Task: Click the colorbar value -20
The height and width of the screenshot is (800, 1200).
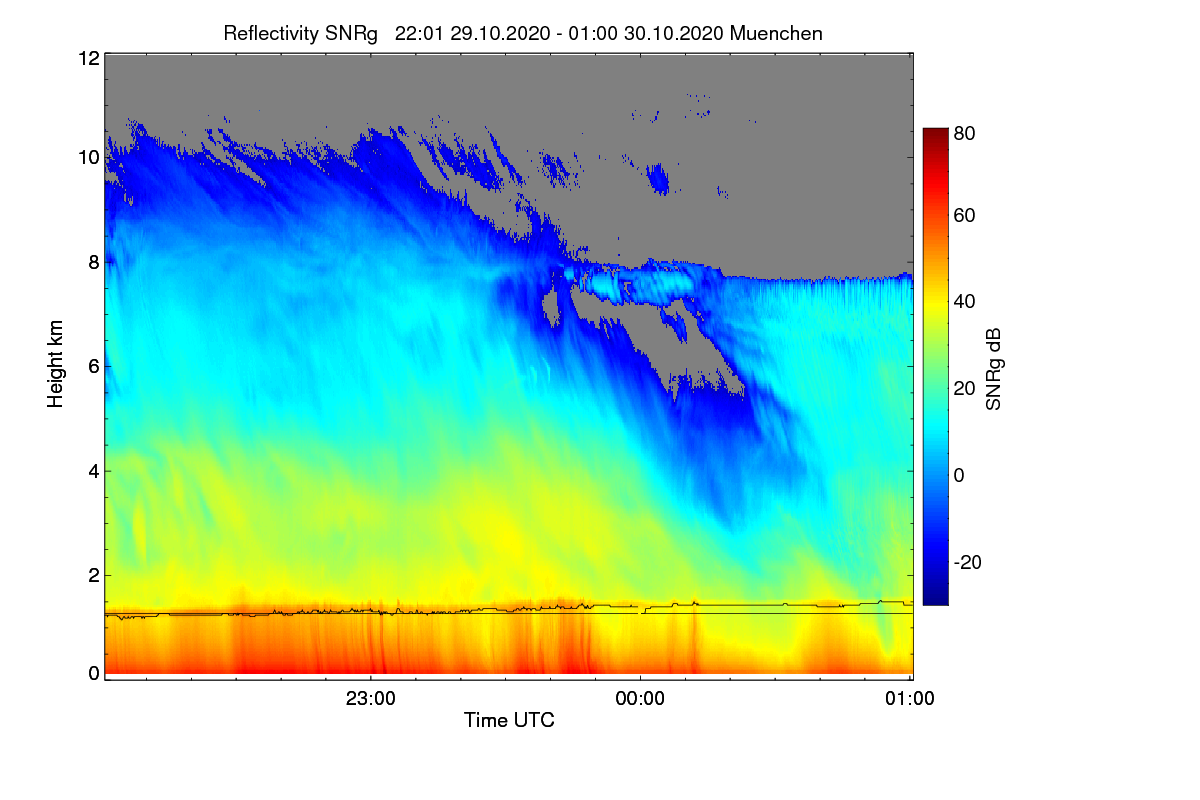Action: 968,562
